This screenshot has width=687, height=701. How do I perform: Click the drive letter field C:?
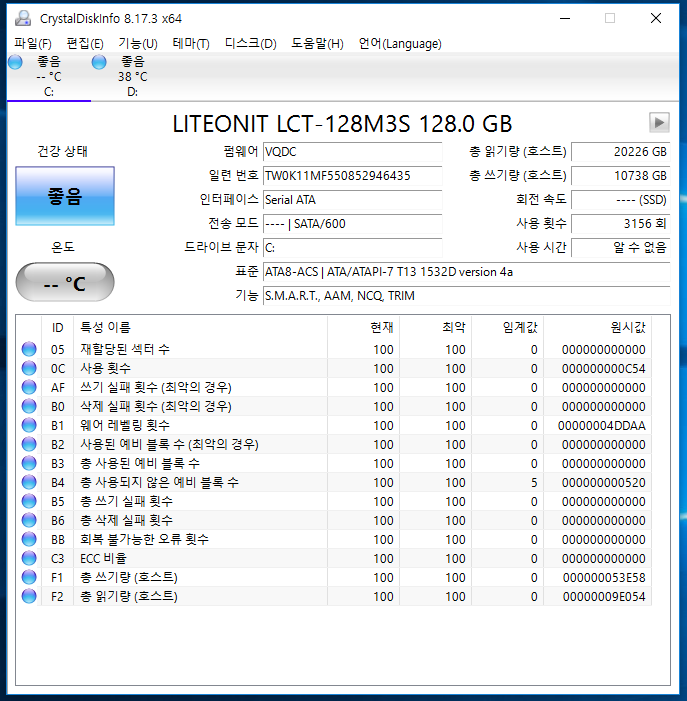click(x=352, y=248)
